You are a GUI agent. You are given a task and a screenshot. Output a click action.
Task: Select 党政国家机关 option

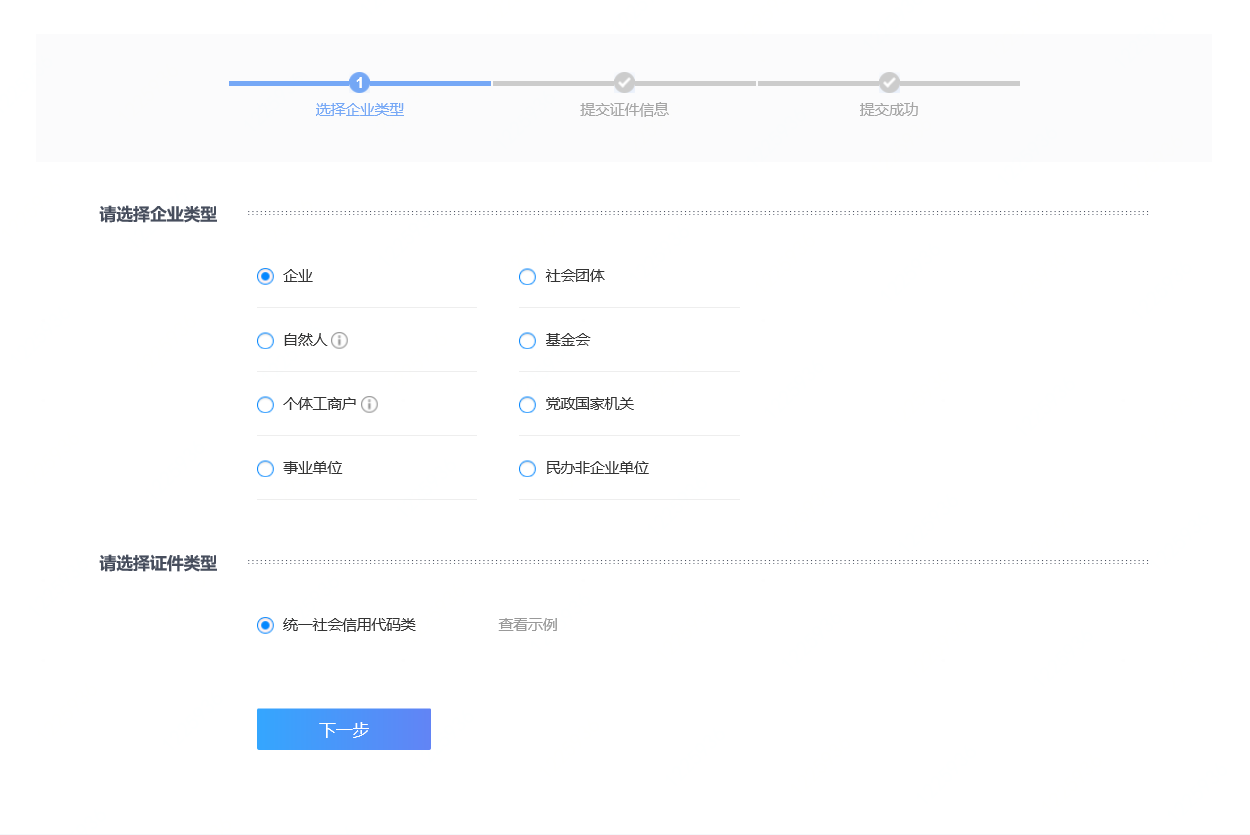pos(527,404)
